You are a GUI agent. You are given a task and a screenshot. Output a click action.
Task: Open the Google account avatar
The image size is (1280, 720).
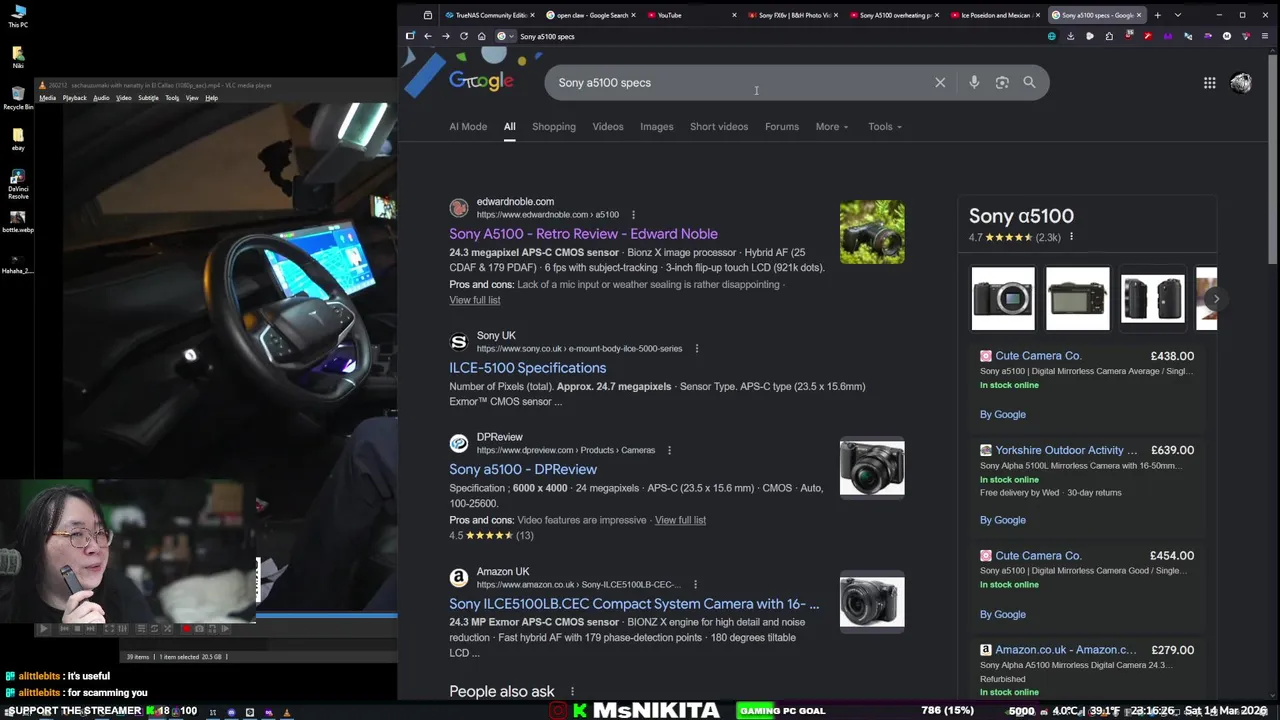1241,83
